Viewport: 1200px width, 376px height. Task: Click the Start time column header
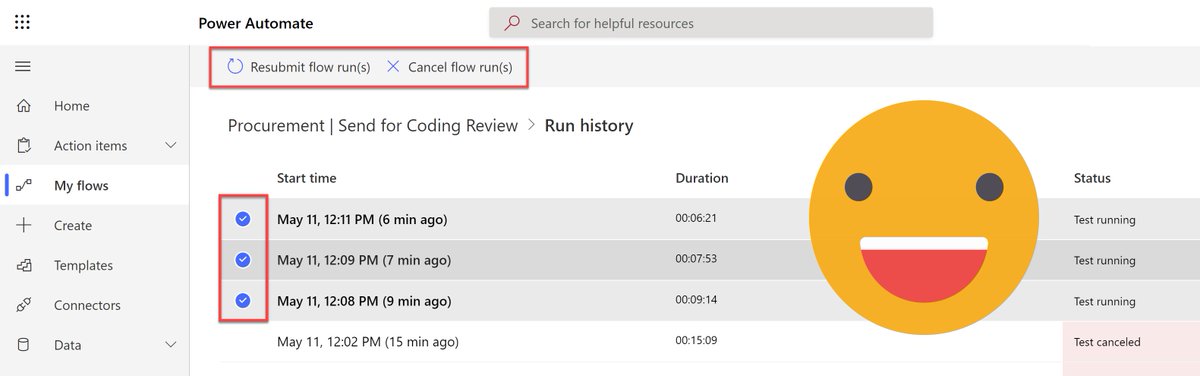tap(307, 178)
